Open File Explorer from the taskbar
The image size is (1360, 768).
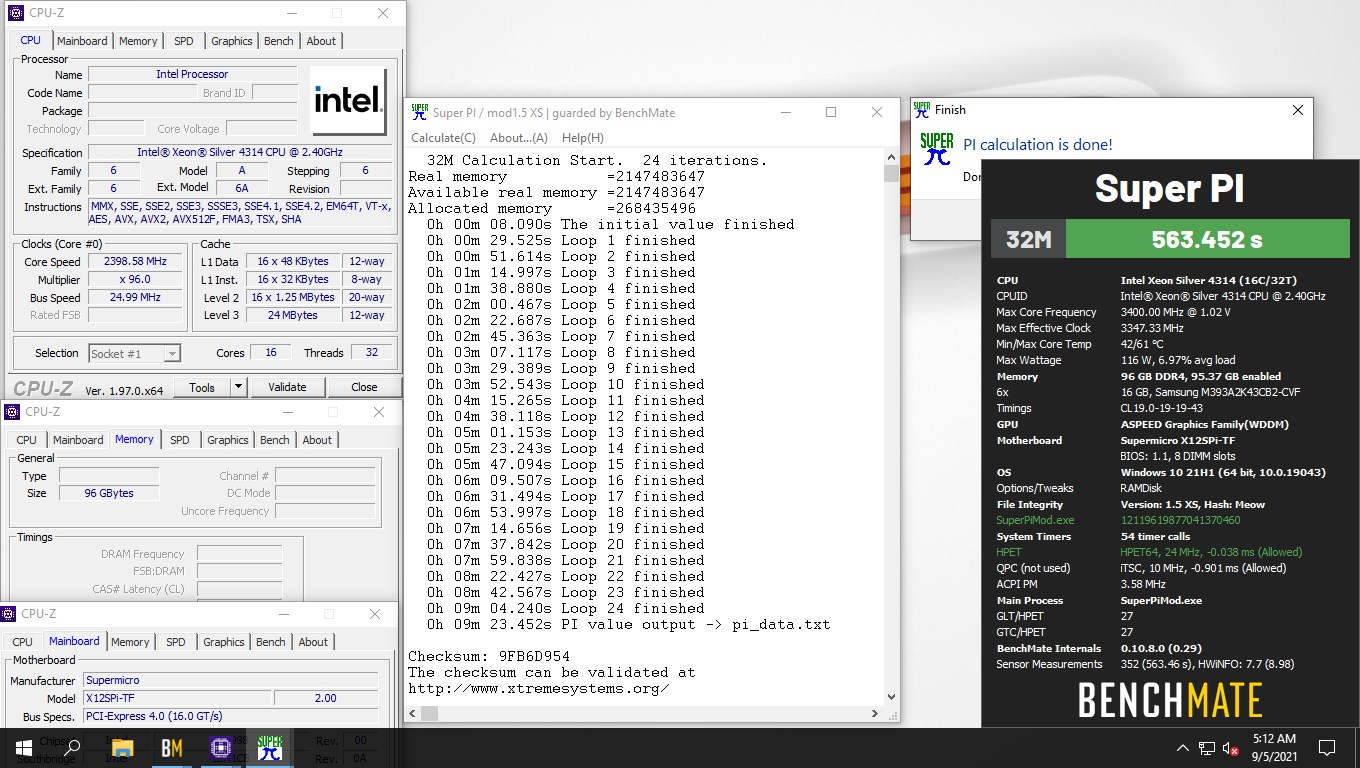[x=122, y=747]
